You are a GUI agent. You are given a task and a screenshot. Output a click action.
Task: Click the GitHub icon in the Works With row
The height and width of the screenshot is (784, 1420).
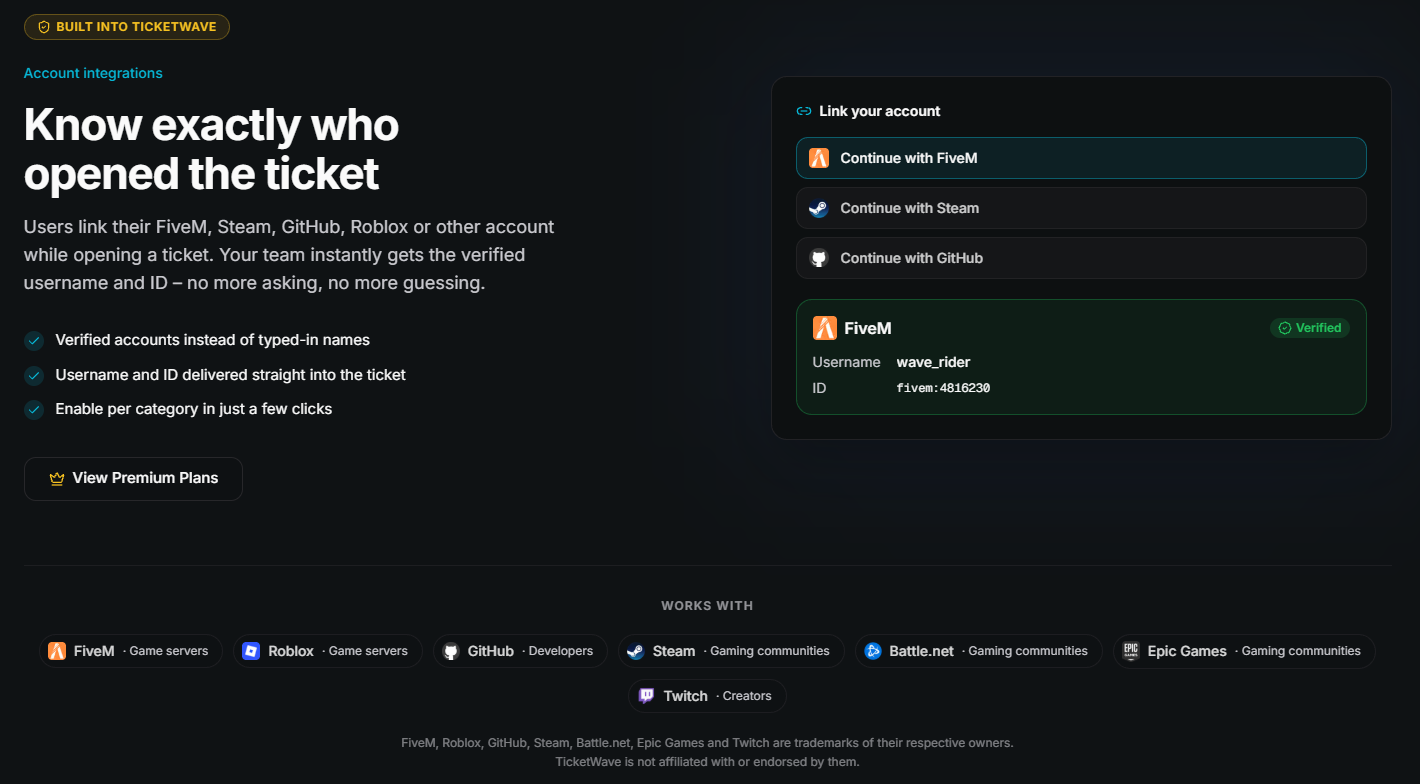(451, 651)
